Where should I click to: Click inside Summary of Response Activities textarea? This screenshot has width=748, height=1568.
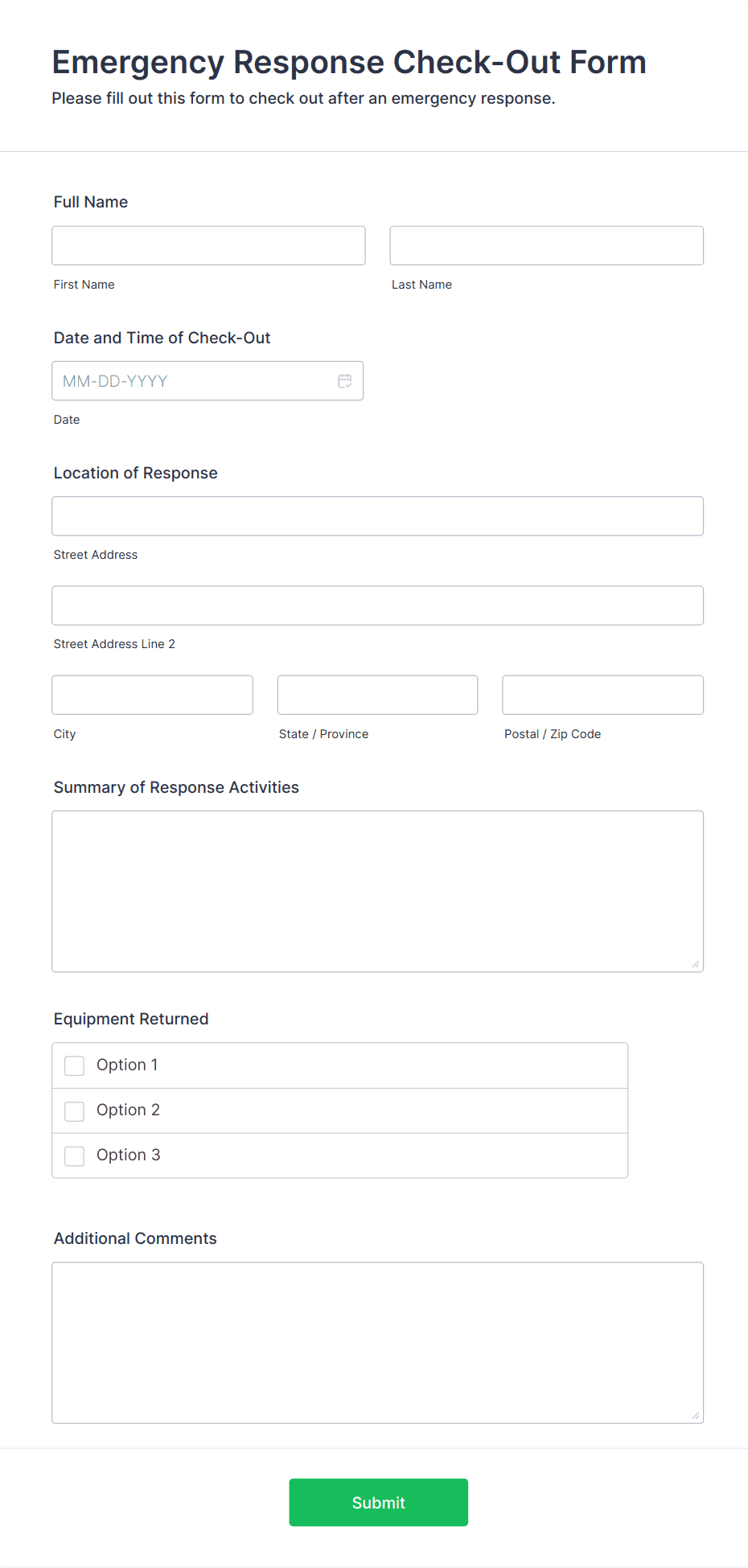click(378, 892)
